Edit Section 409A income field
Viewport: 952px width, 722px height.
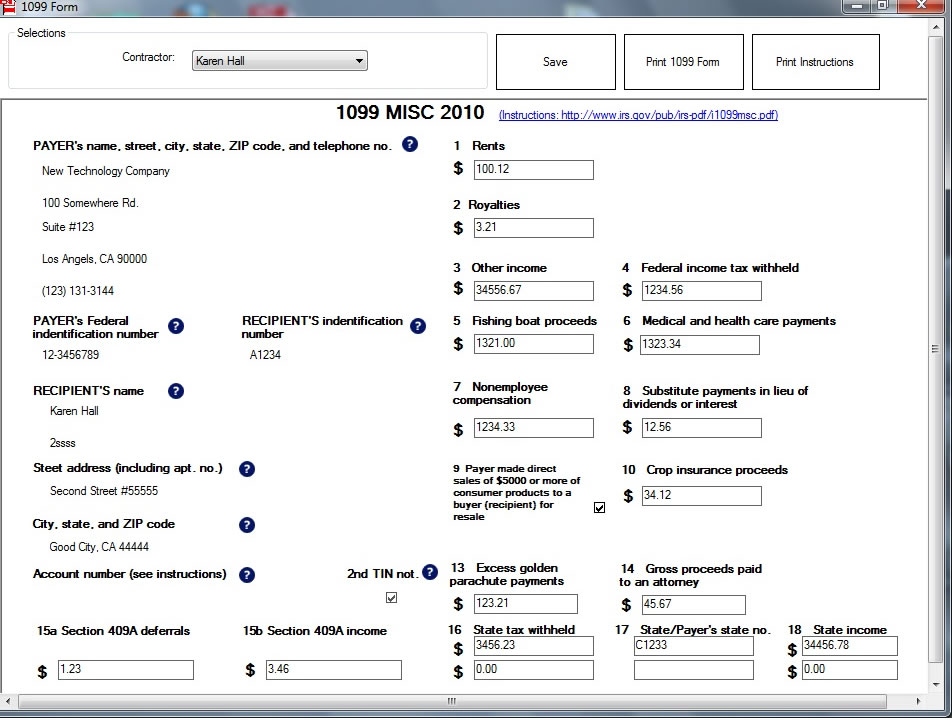pos(334,670)
